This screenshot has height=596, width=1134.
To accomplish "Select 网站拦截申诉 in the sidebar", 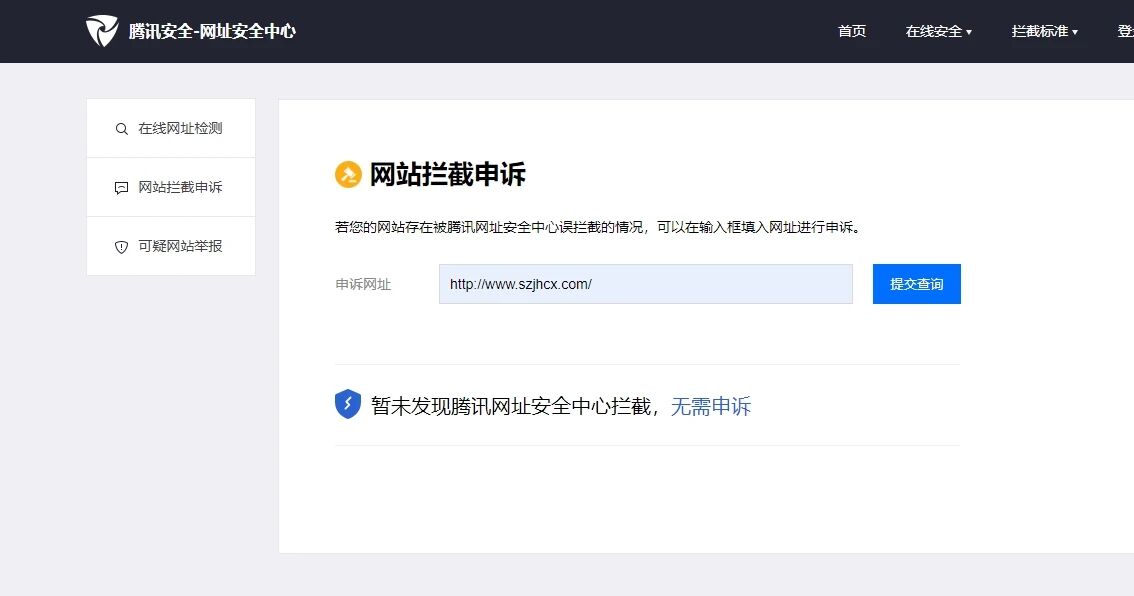I will point(171,187).
